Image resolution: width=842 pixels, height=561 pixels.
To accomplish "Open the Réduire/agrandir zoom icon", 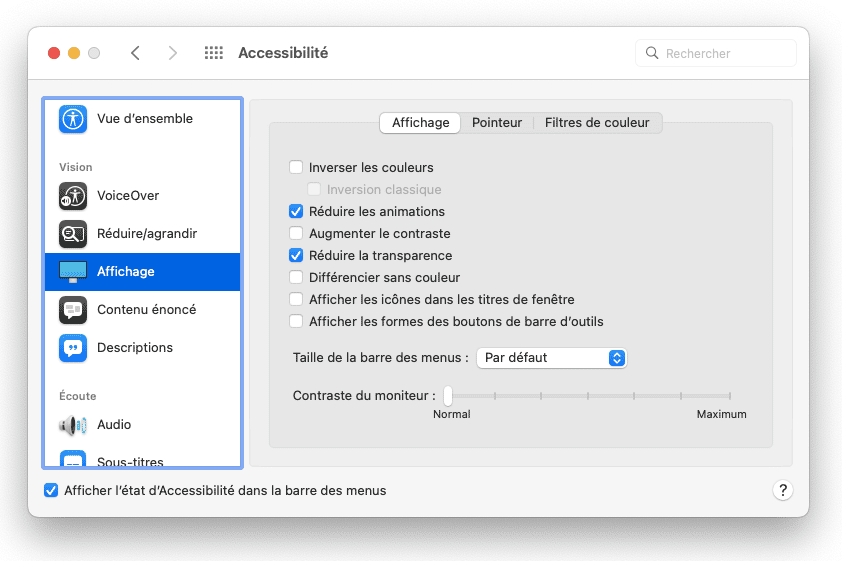I will tap(73, 234).
